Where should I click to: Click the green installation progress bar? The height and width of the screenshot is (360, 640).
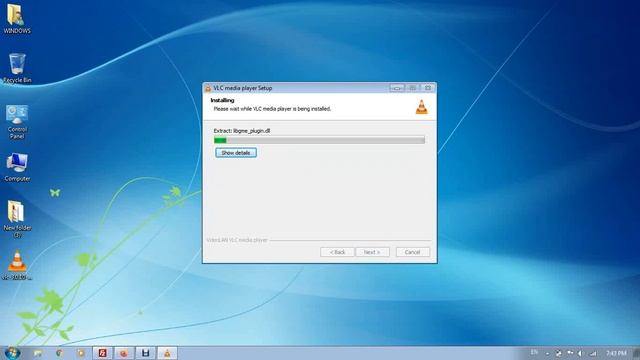pos(319,140)
